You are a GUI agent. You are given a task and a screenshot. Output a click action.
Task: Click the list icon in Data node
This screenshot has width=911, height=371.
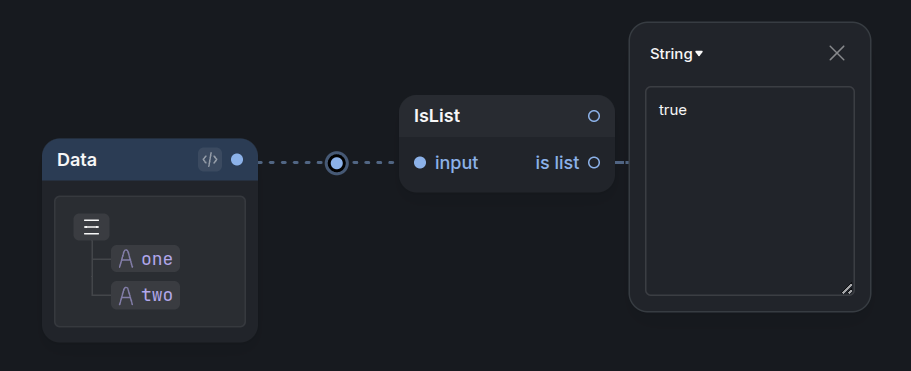pyautogui.click(x=91, y=227)
